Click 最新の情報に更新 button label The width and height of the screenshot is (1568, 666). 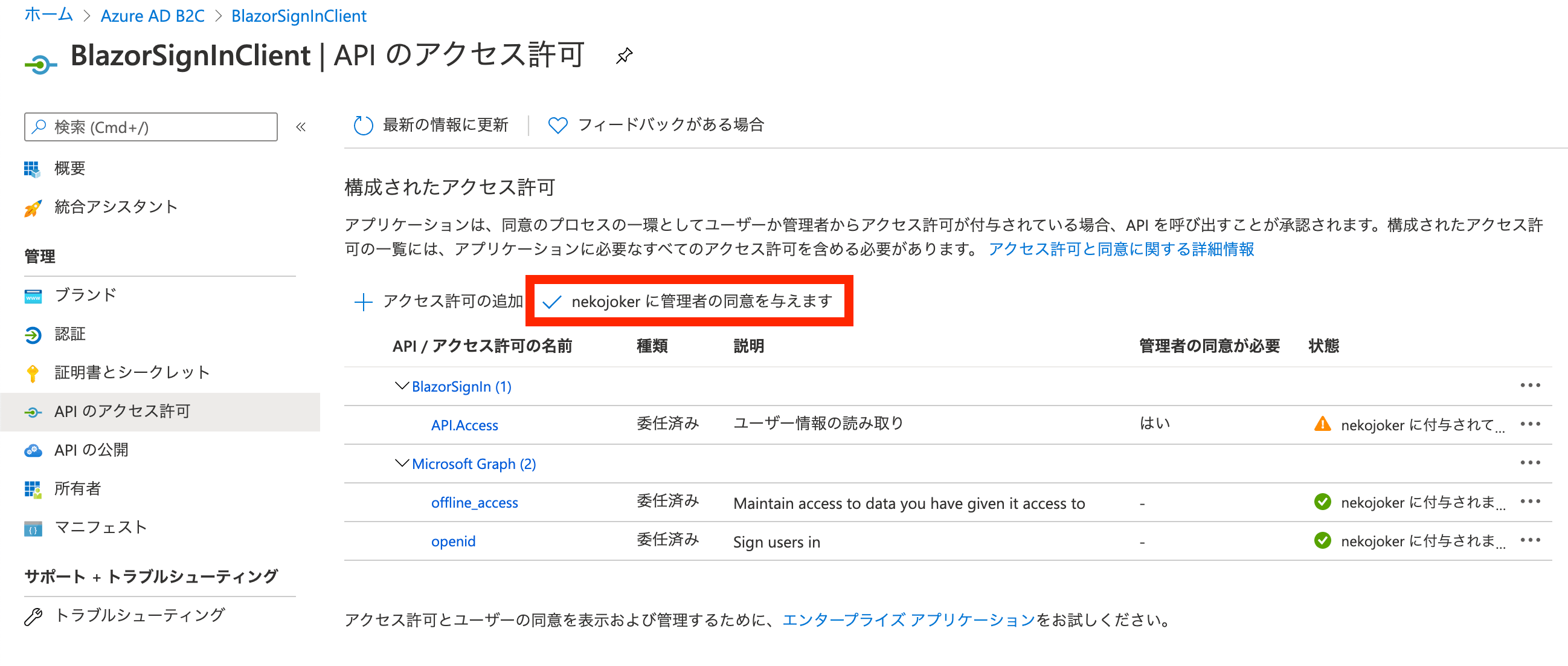(x=445, y=124)
